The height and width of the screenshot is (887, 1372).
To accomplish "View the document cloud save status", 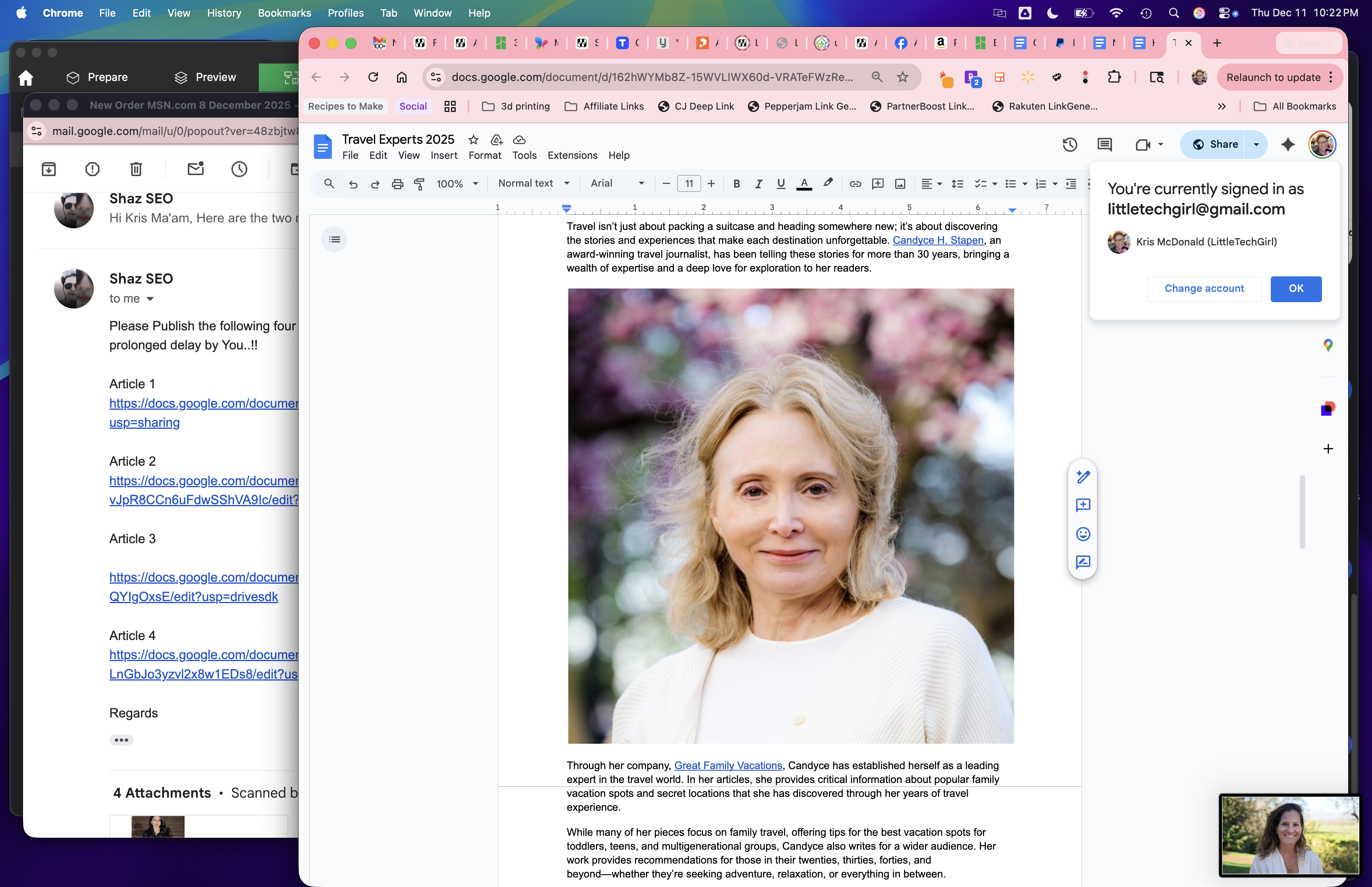I will coord(519,140).
